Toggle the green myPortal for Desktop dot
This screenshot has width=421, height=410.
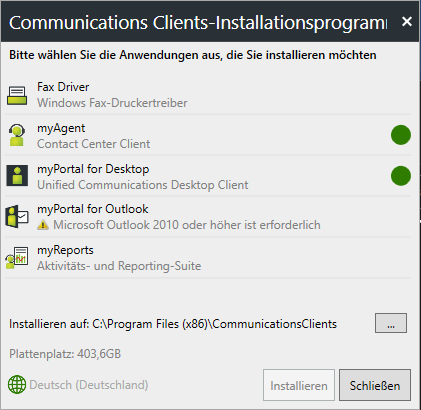point(401,176)
